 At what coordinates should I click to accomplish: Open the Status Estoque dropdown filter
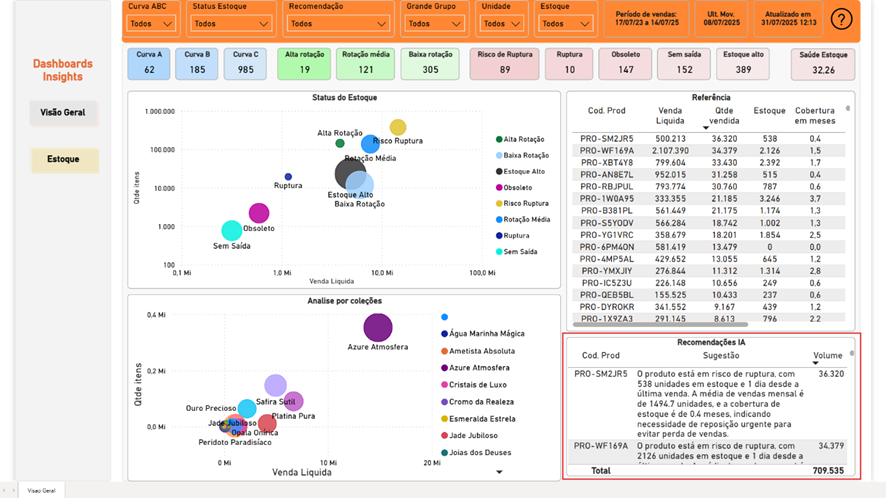(x=231, y=23)
